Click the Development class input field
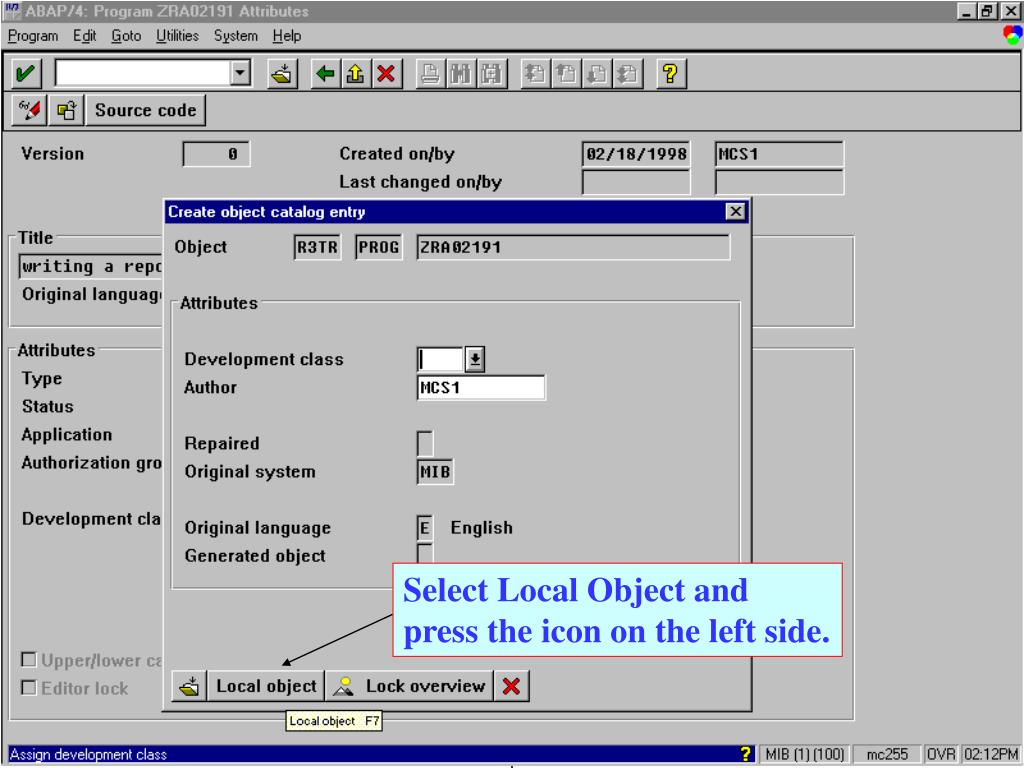The image size is (1024, 768). click(440, 359)
